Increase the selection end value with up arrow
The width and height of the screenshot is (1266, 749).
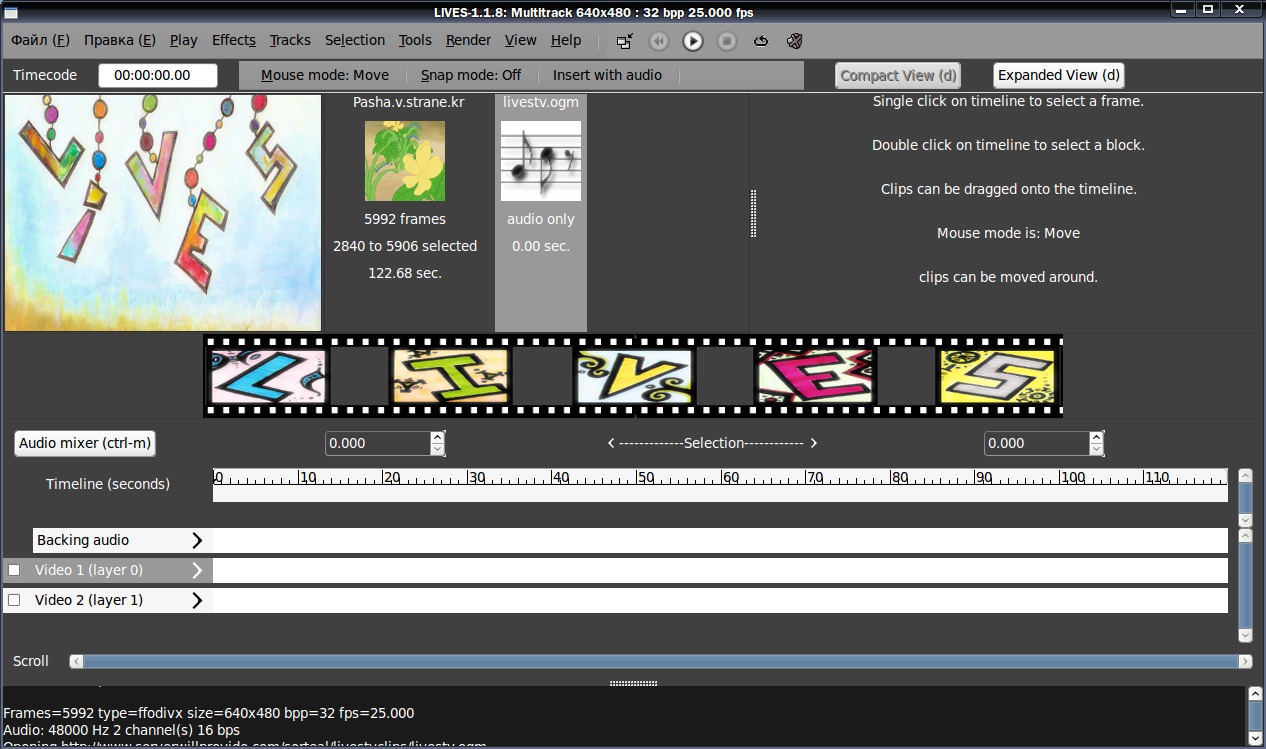[x=1097, y=437]
